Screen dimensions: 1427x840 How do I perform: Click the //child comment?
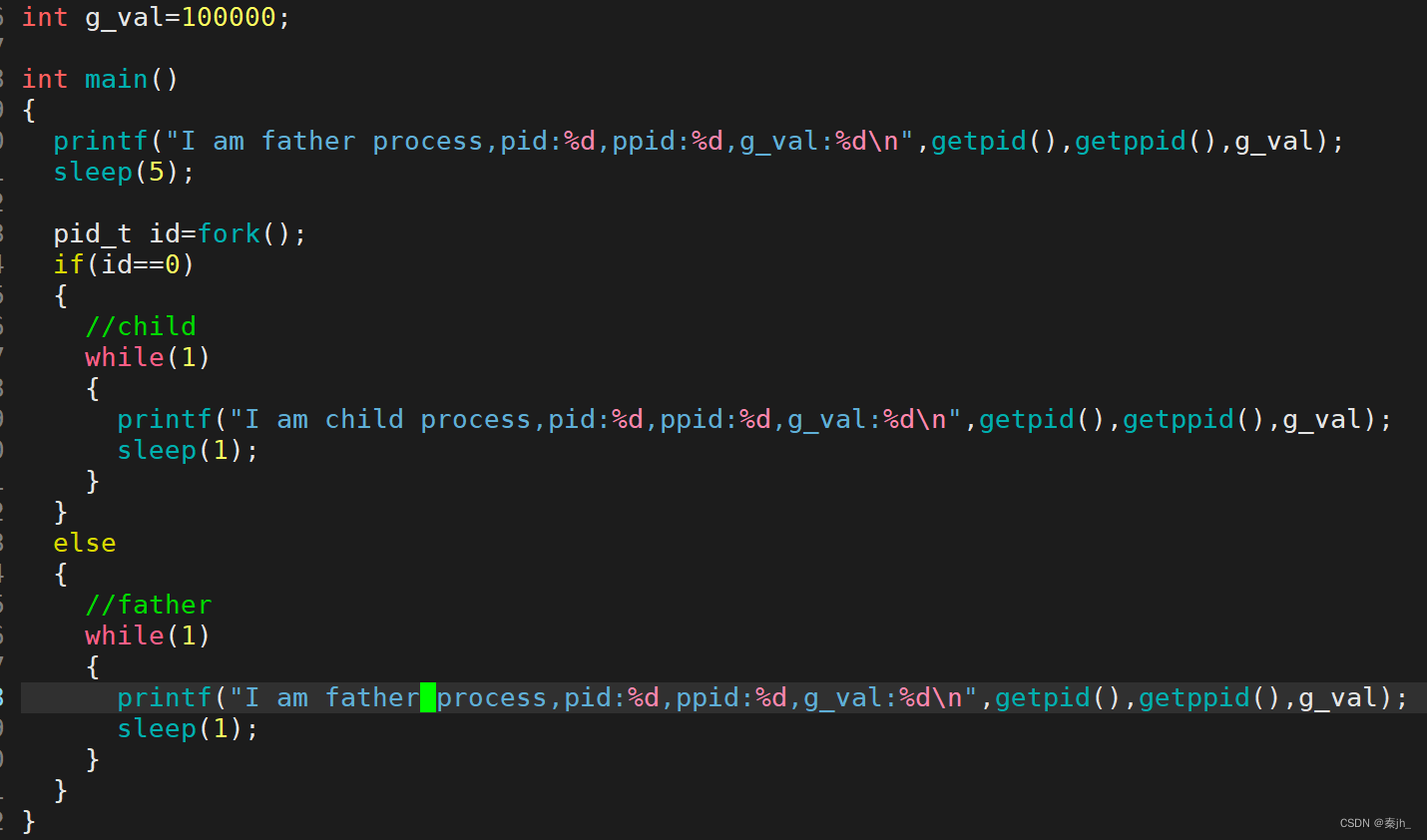pos(141,326)
